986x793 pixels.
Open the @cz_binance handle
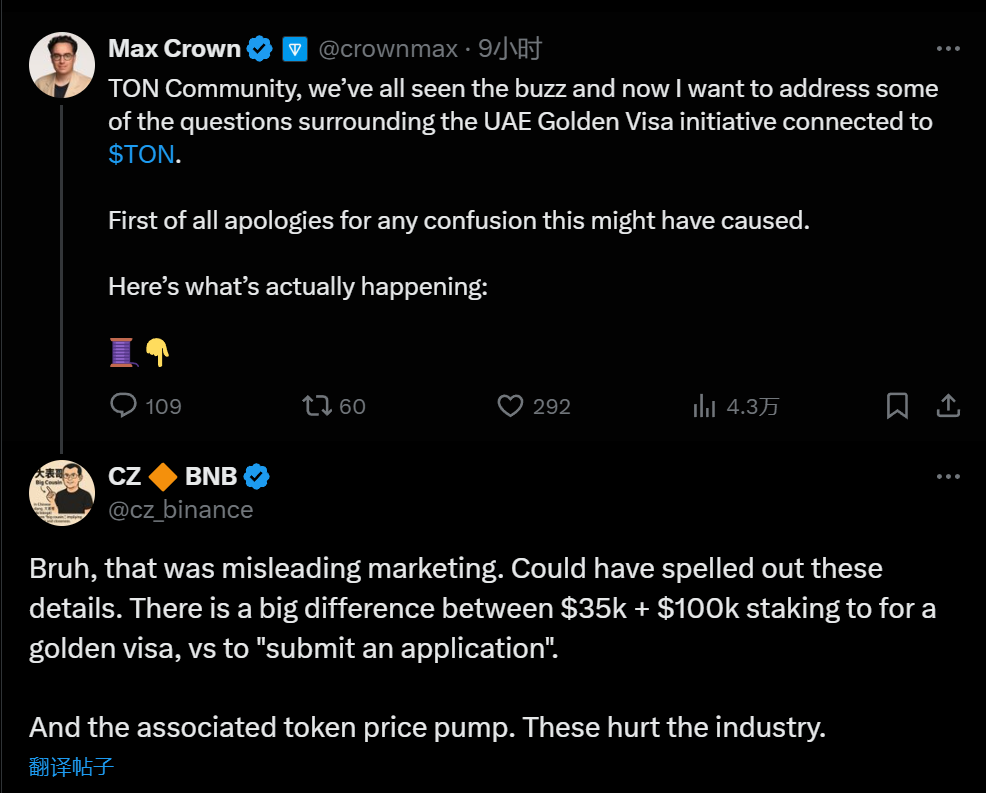tap(180, 509)
